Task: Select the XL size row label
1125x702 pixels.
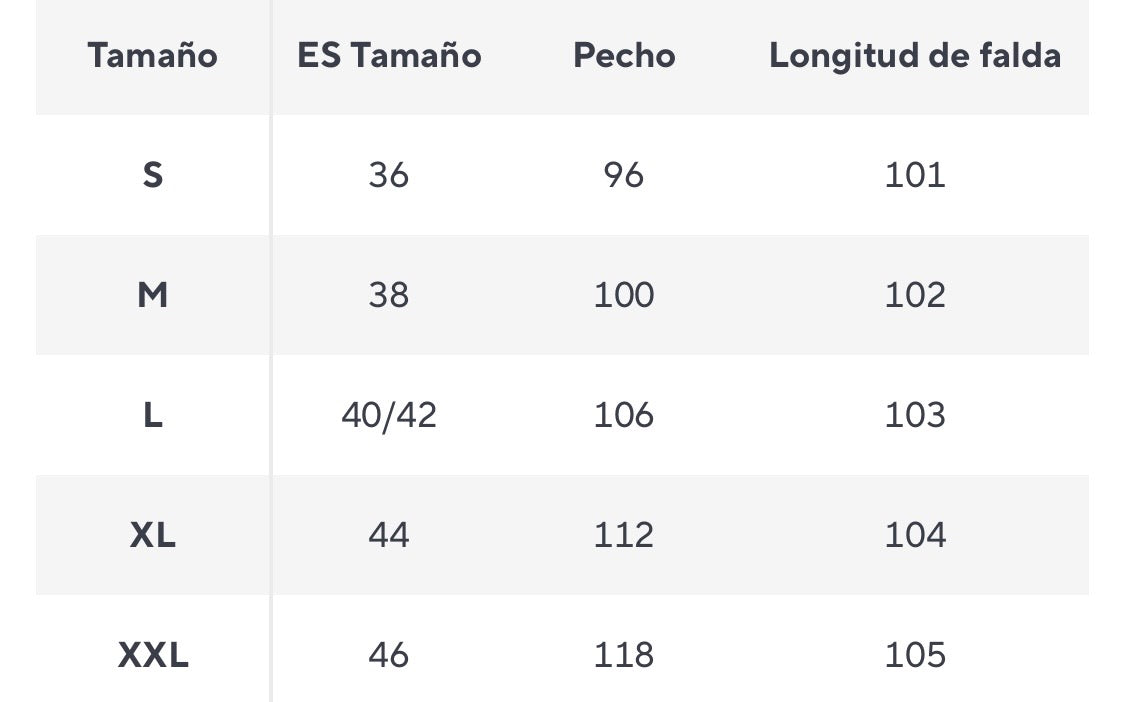Action: [x=152, y=535]
